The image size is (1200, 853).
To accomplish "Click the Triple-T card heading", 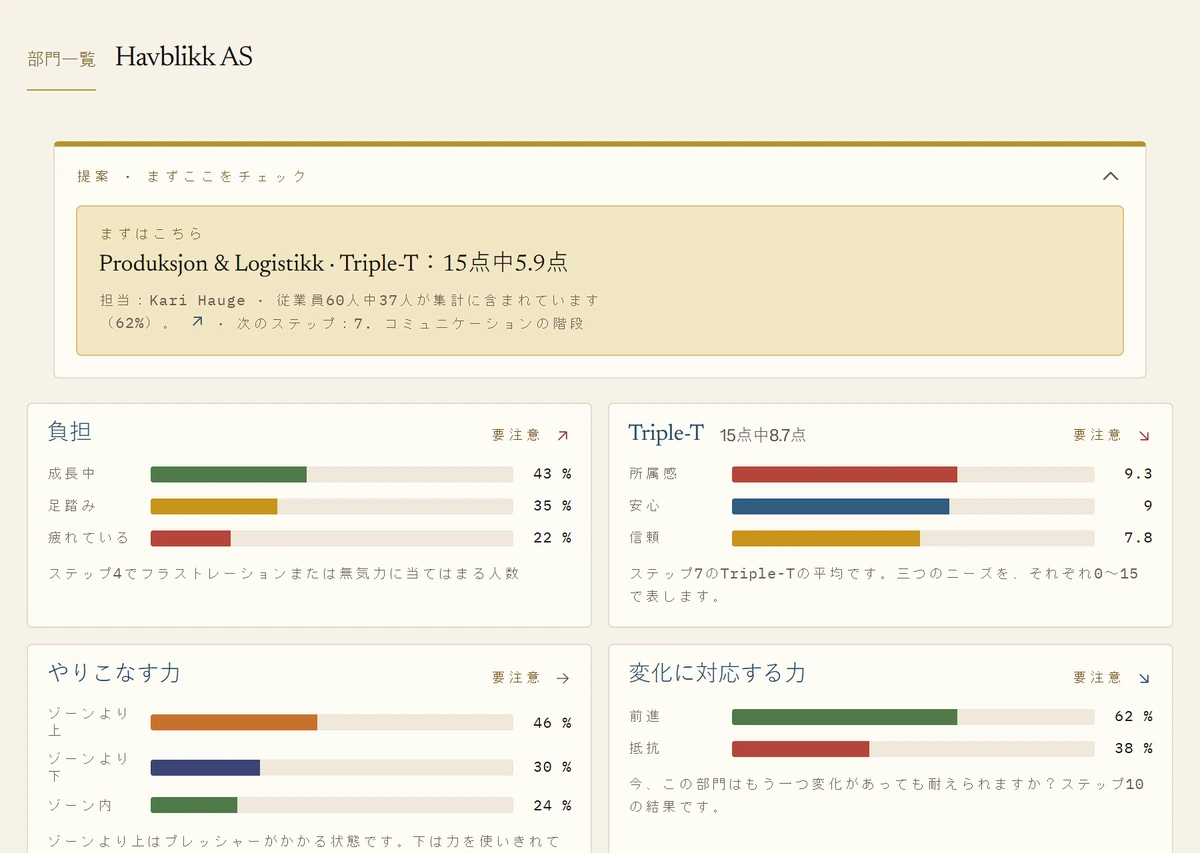I will pyautogui.click(x=666, y=432).
